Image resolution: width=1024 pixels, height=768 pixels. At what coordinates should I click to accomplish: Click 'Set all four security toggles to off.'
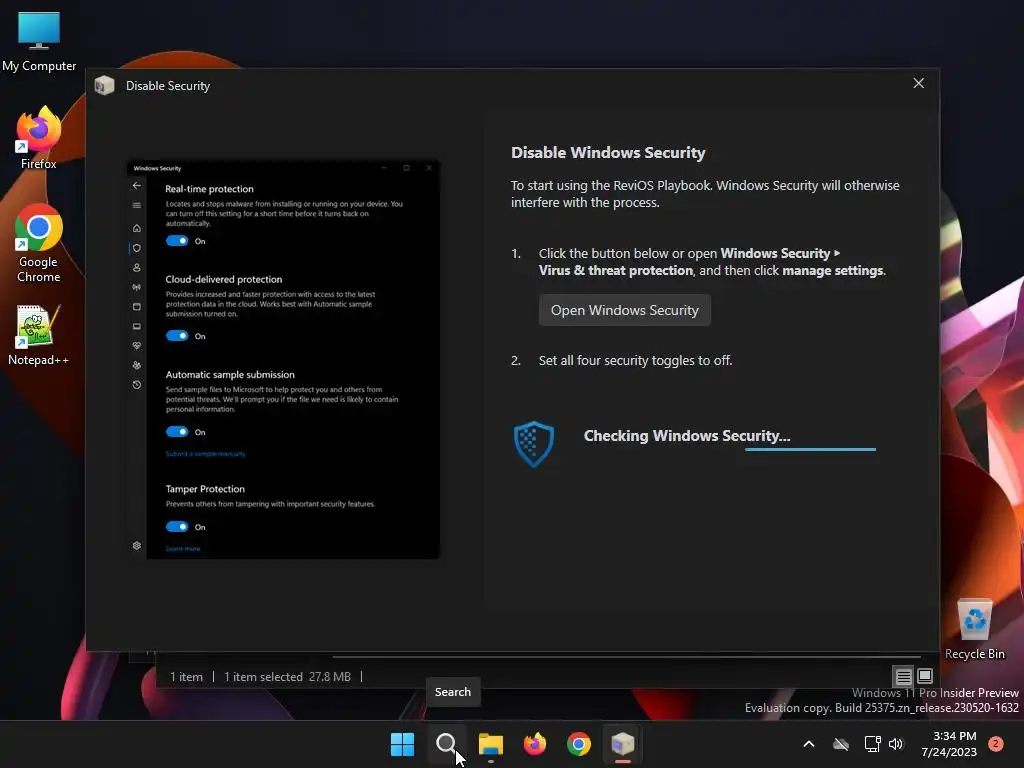point(635,360)
